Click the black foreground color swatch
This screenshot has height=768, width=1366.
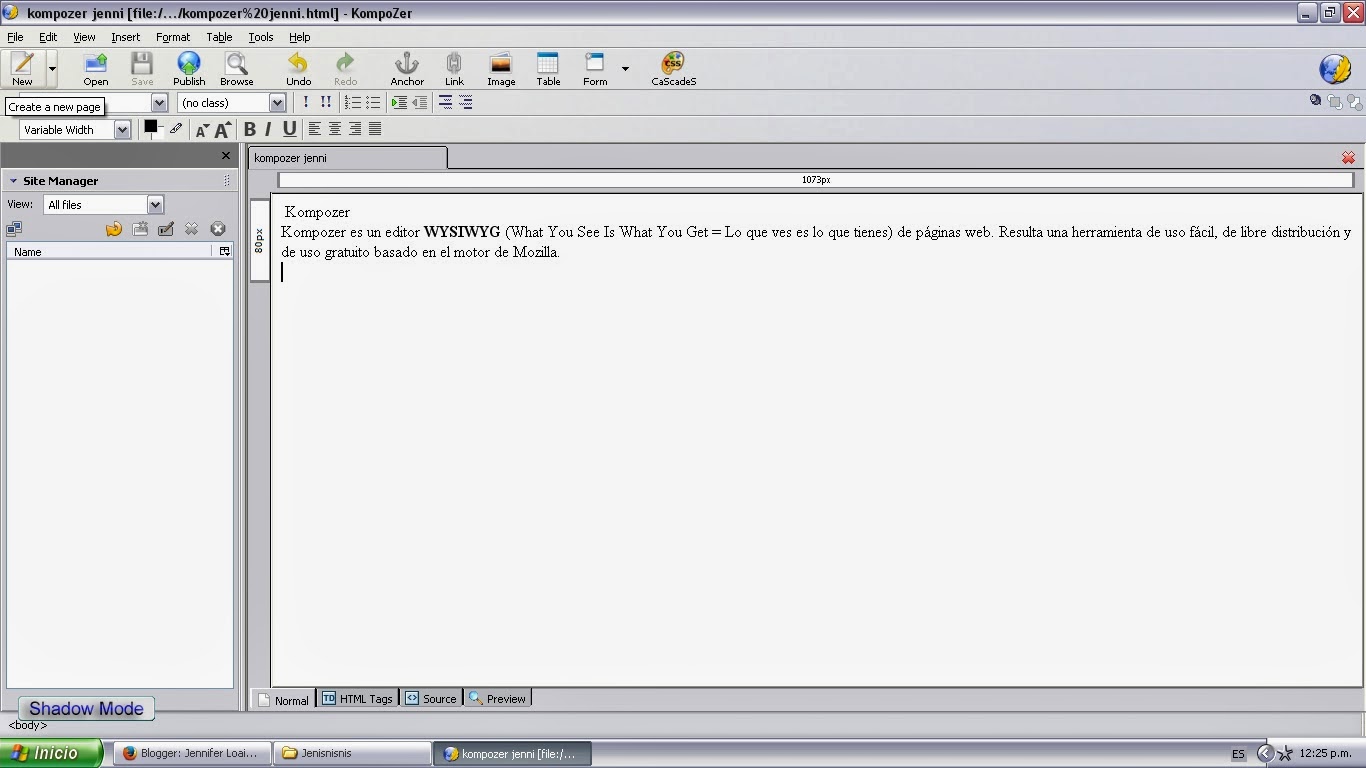tap(151, 127)
